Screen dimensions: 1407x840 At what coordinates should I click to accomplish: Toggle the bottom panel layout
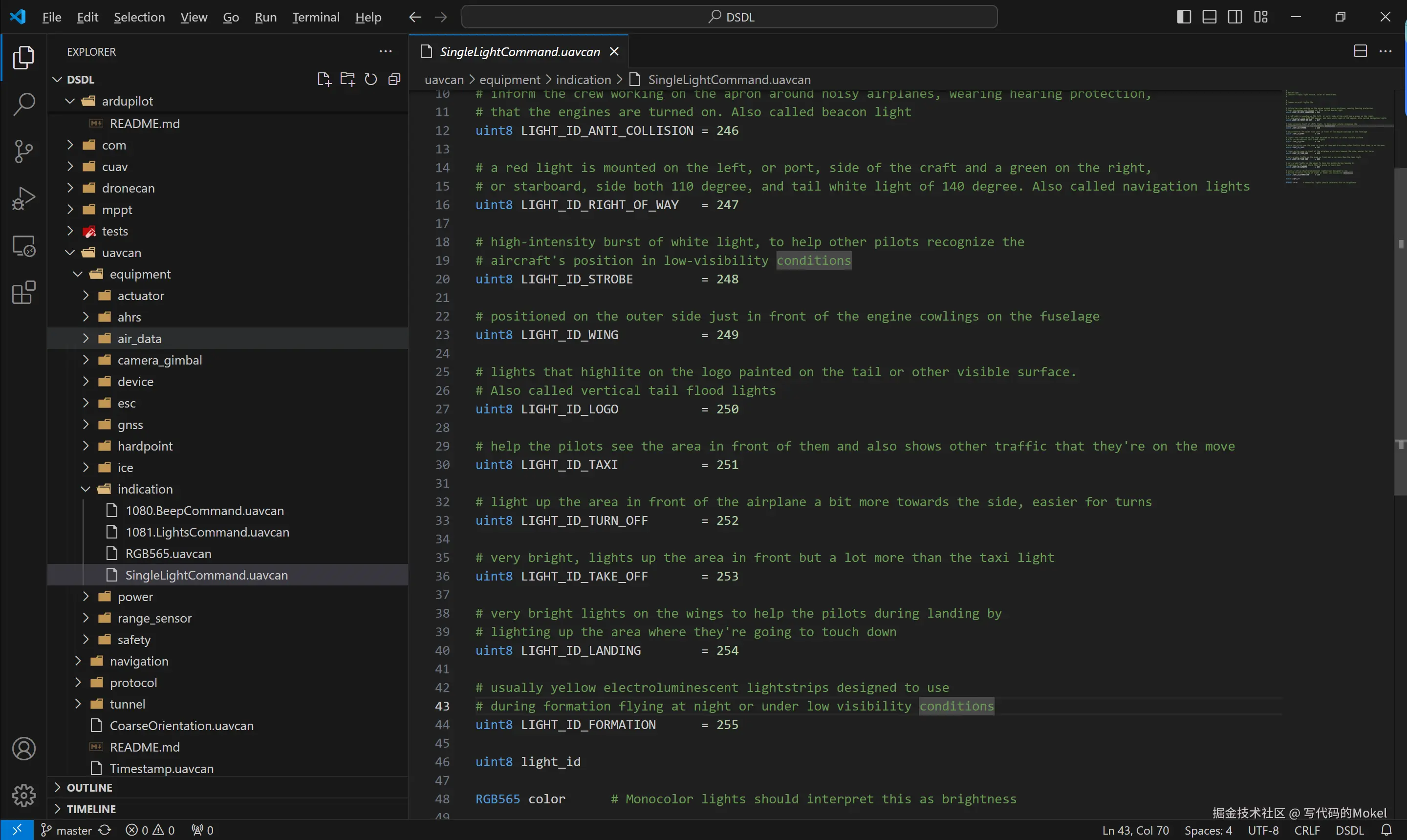coord(1209,17)
